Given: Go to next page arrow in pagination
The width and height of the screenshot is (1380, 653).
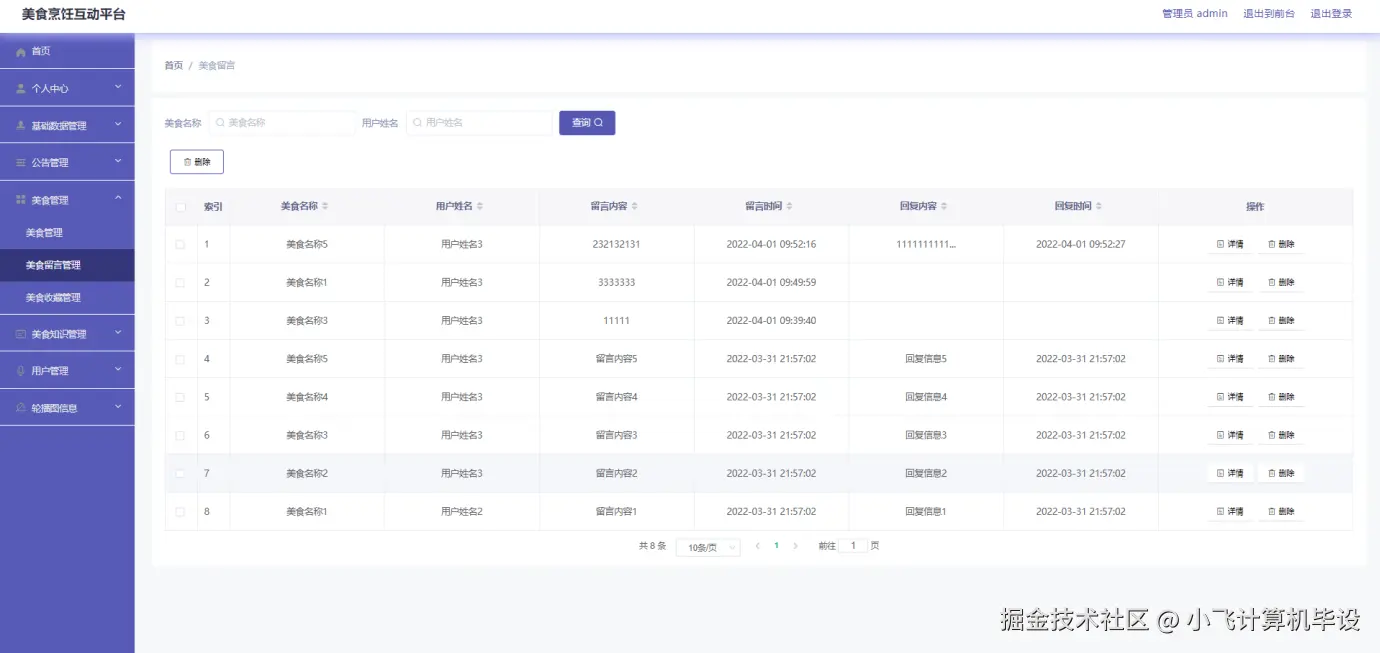Looking at the screenshot, I should point(795,546).
